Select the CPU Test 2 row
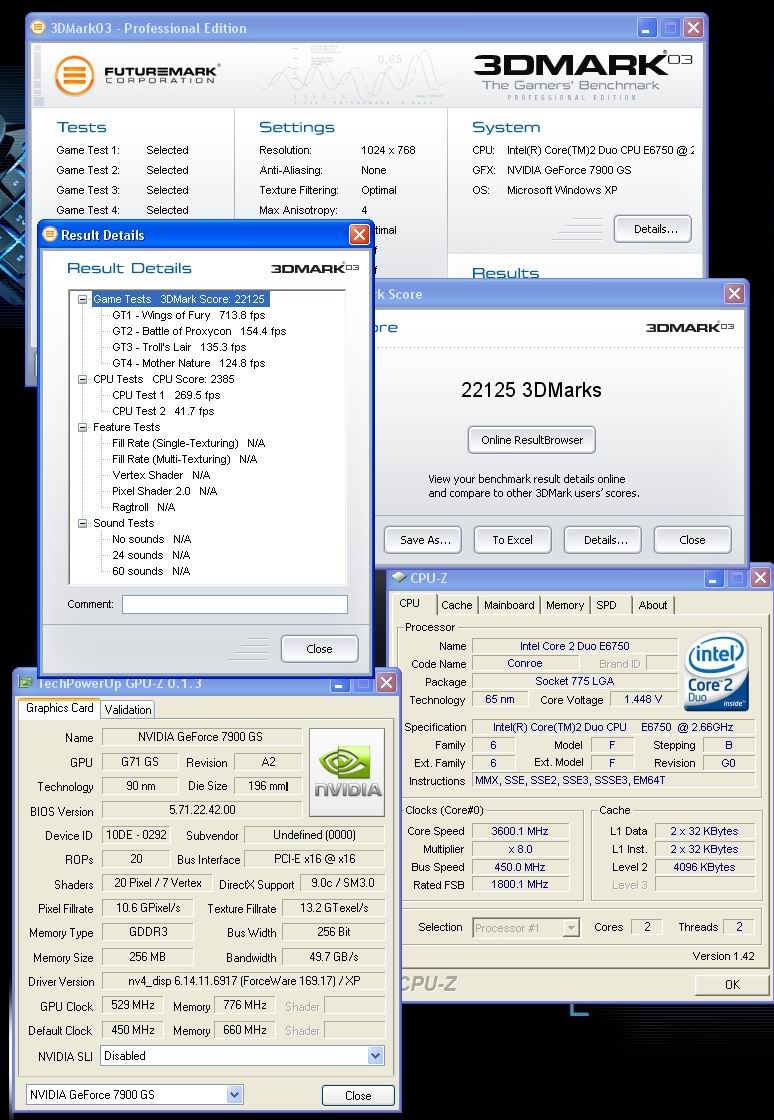Viewport: 774px width, 1120px height. pos(163,411)
